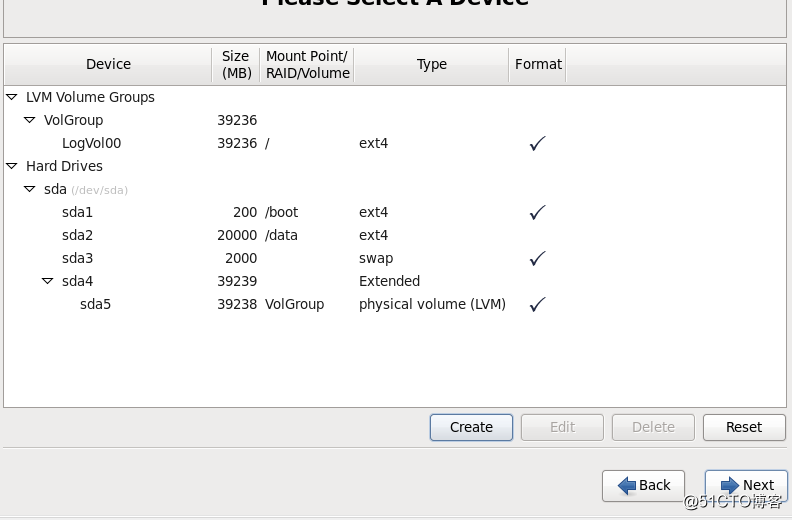
Task: Click the 200 size value of sda1
Action: pos(245,212)
